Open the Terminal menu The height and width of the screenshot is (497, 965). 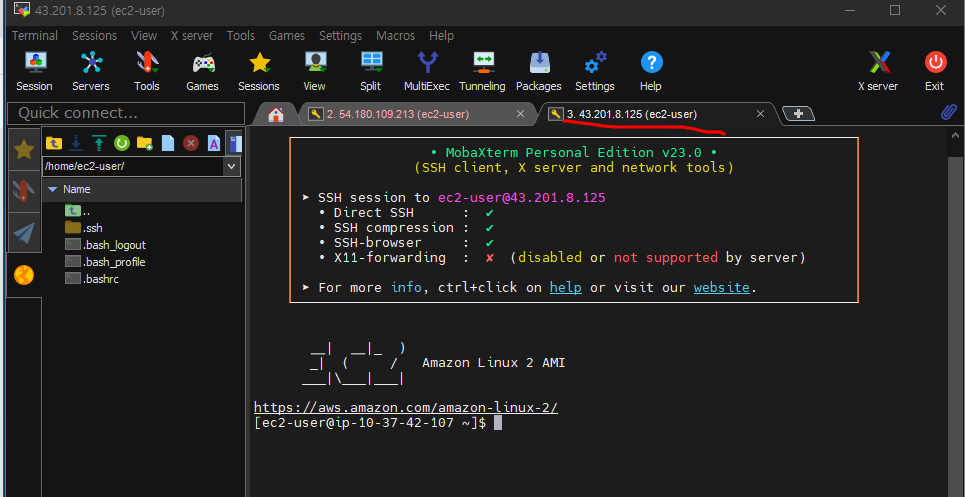tap(34, 36)
